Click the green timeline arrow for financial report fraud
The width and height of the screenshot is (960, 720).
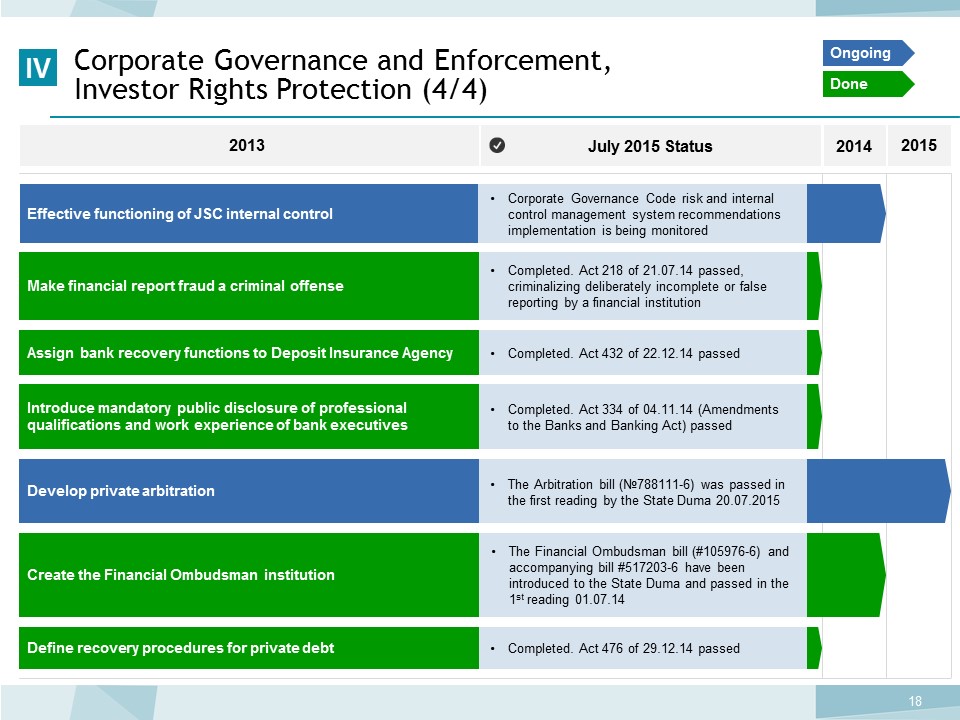coord(814,286)
